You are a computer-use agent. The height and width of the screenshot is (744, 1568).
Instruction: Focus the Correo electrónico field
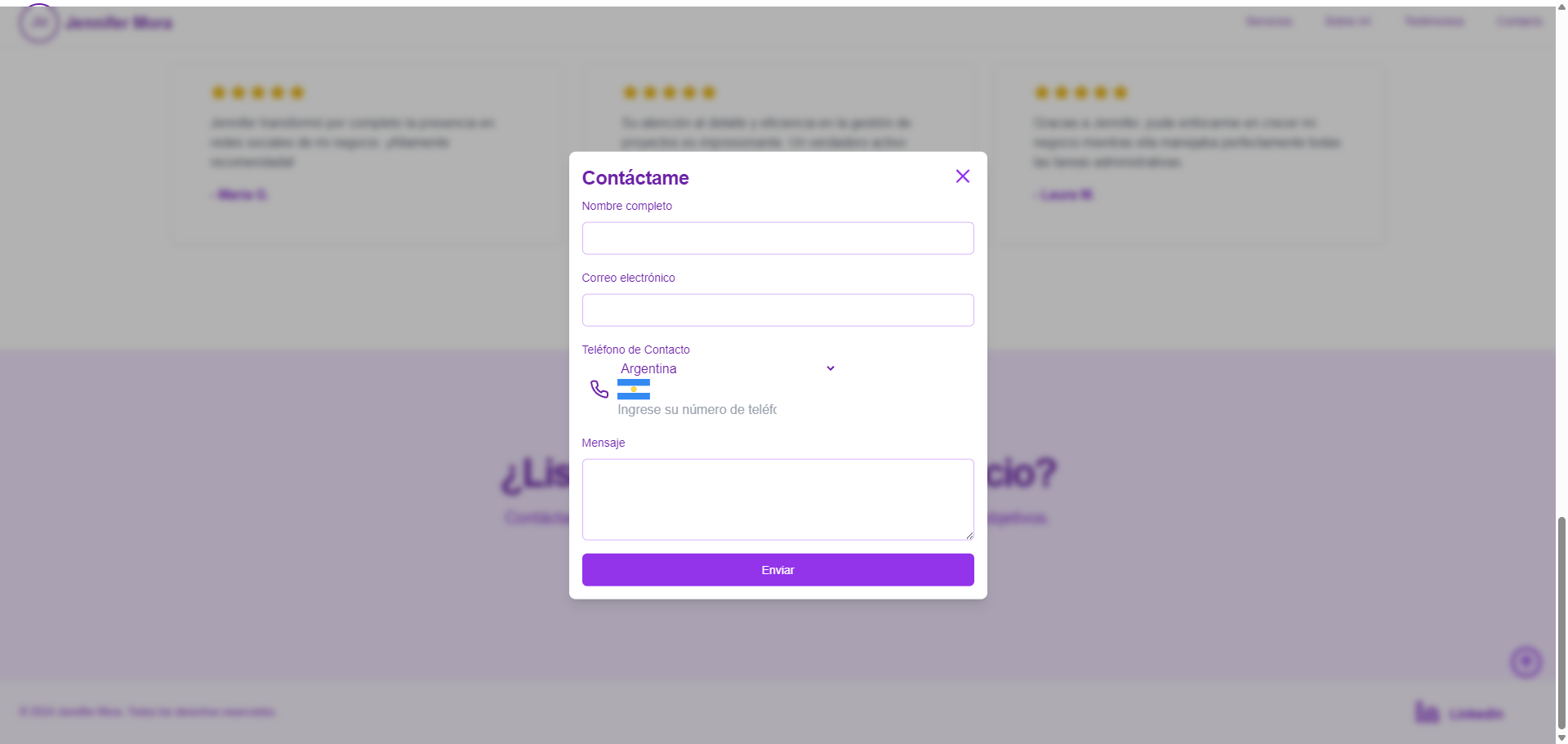[x=777, y=310]
